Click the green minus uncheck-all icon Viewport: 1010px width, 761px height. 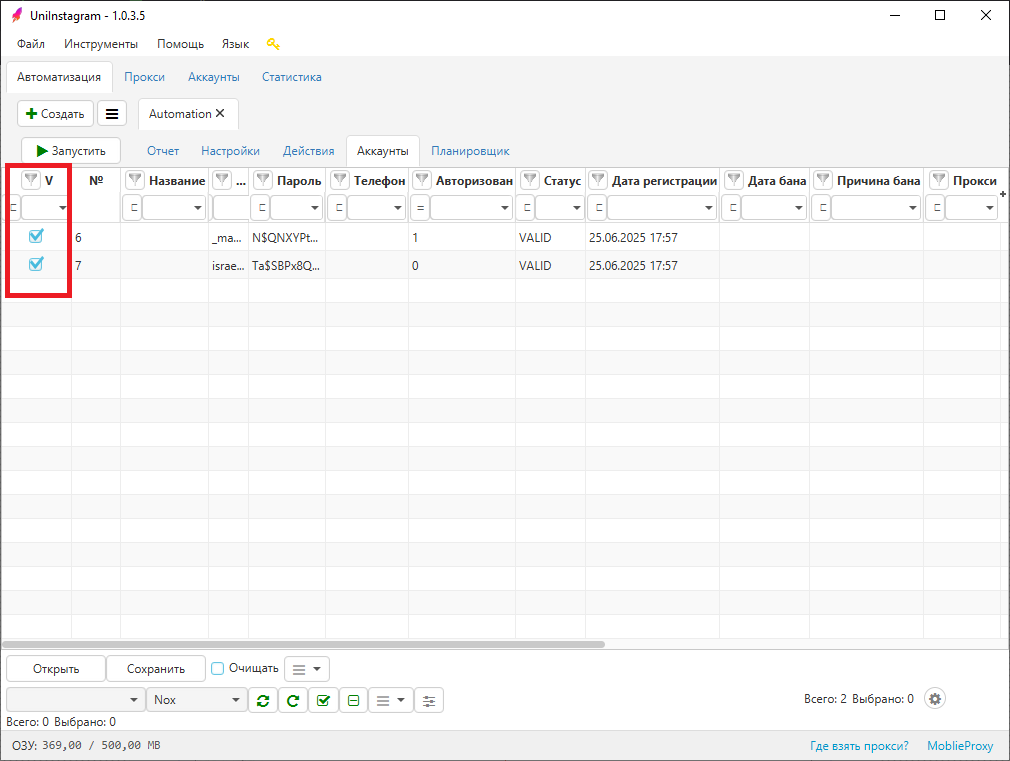(353, 700)
